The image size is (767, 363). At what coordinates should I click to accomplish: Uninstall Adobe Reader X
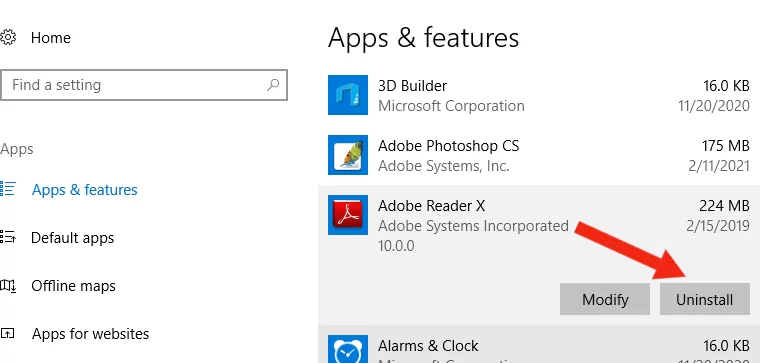[704, 299]
